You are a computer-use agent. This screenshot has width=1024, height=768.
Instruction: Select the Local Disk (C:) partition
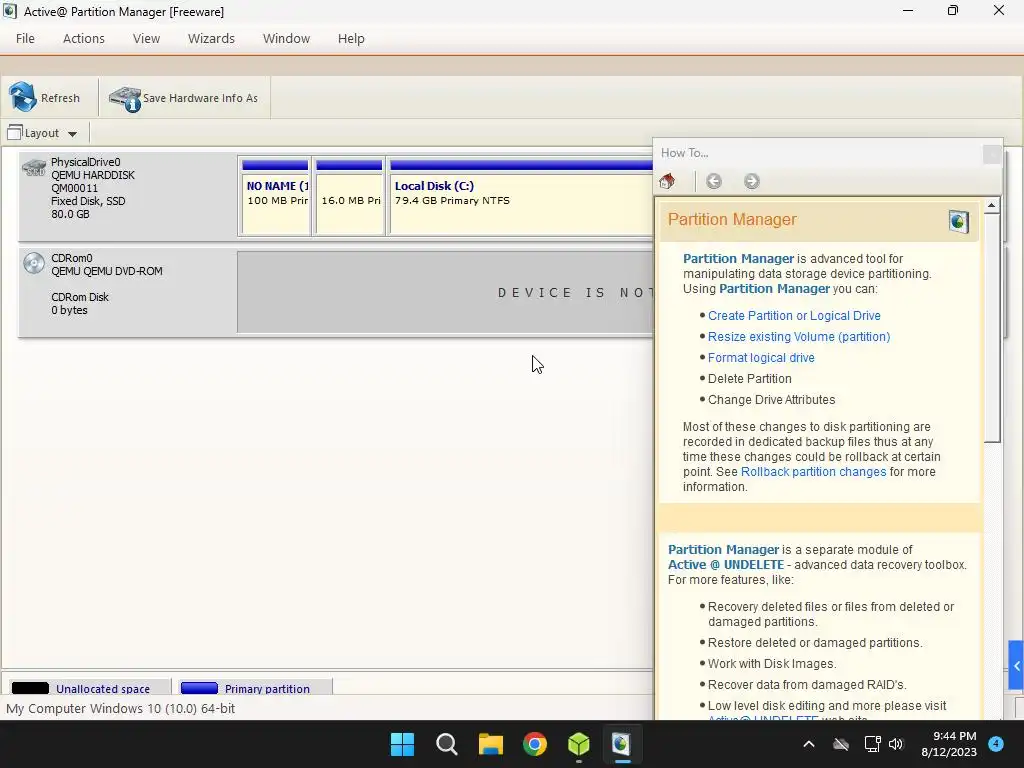520,196
